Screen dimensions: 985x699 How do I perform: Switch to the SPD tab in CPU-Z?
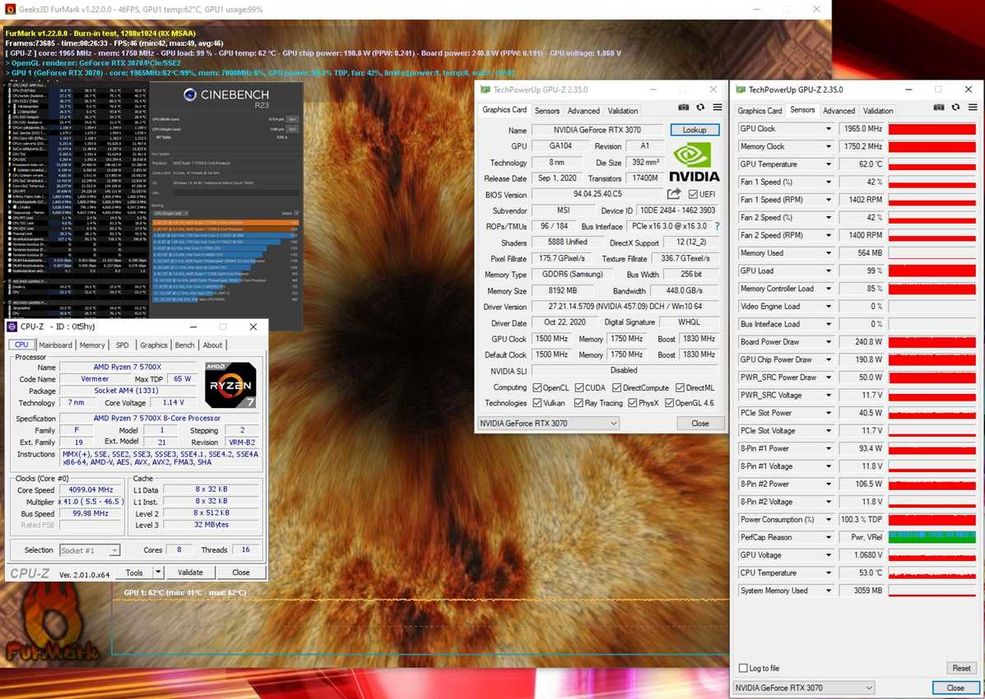pyautogui.click(x=122, y=345)
